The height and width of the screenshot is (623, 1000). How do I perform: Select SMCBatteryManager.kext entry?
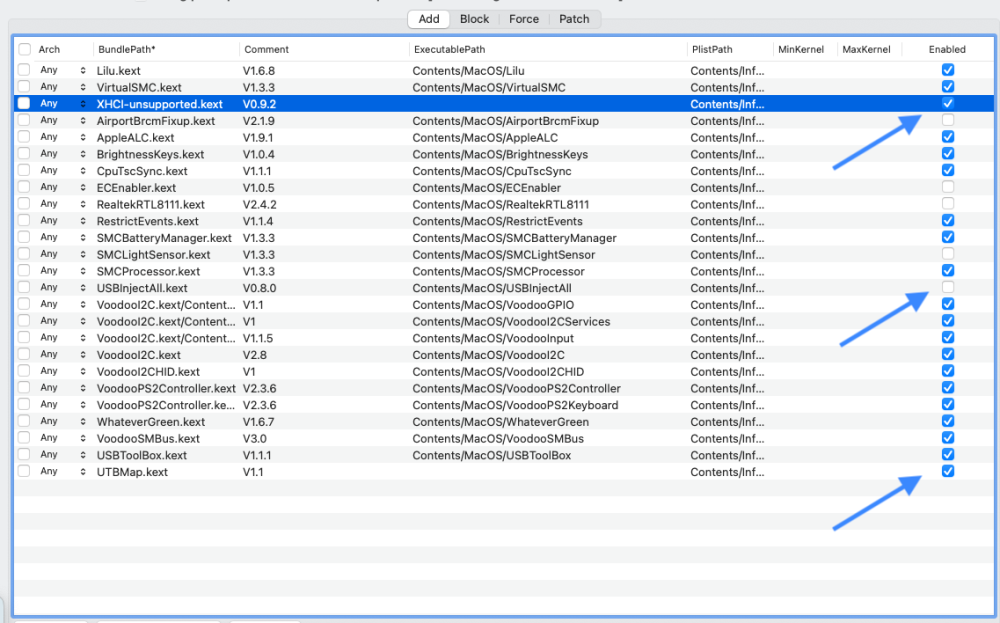click(164, 238)
